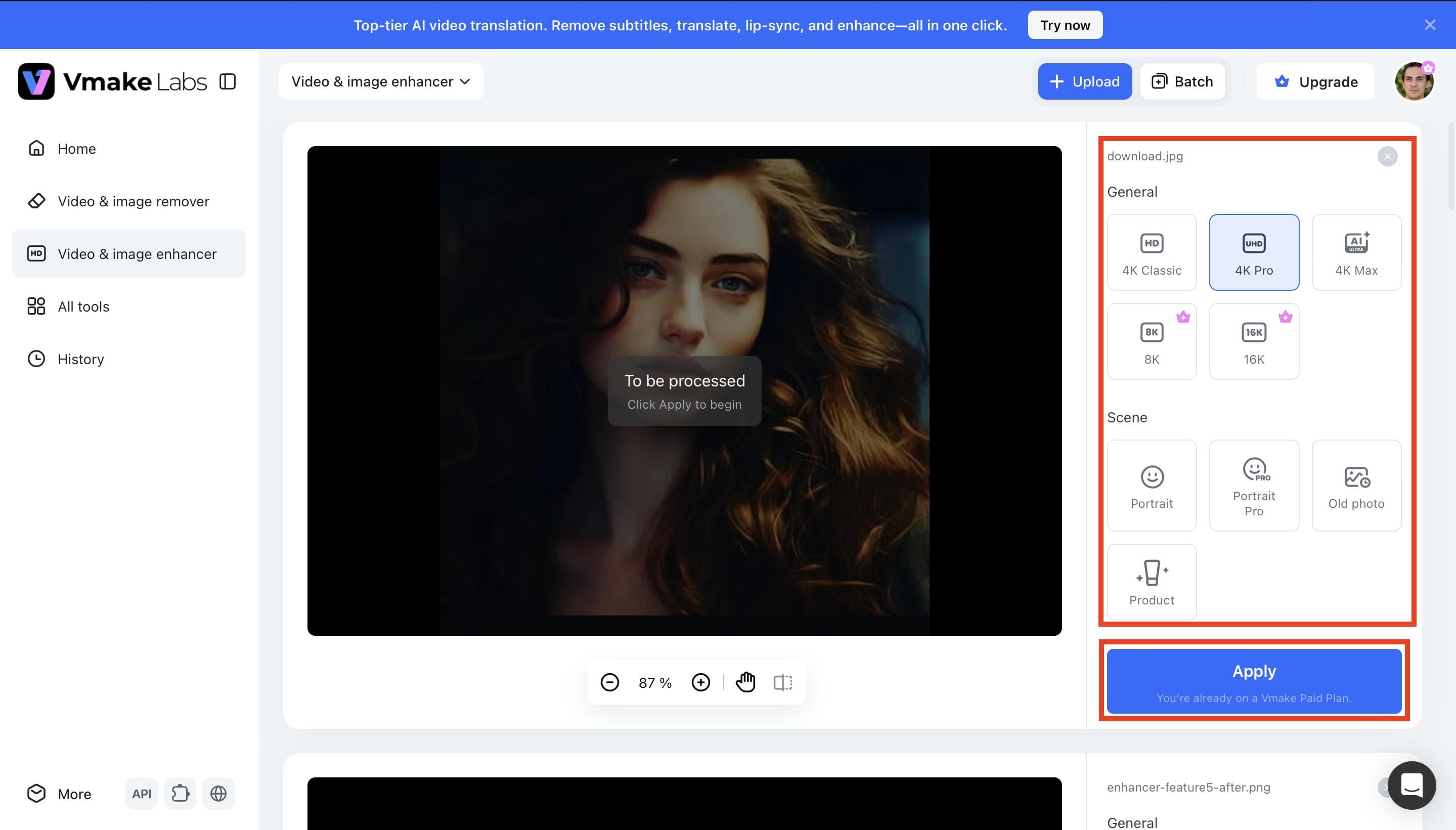
Task: Select Portrait Pro scene mode
Action: (x=1254, y=486)
